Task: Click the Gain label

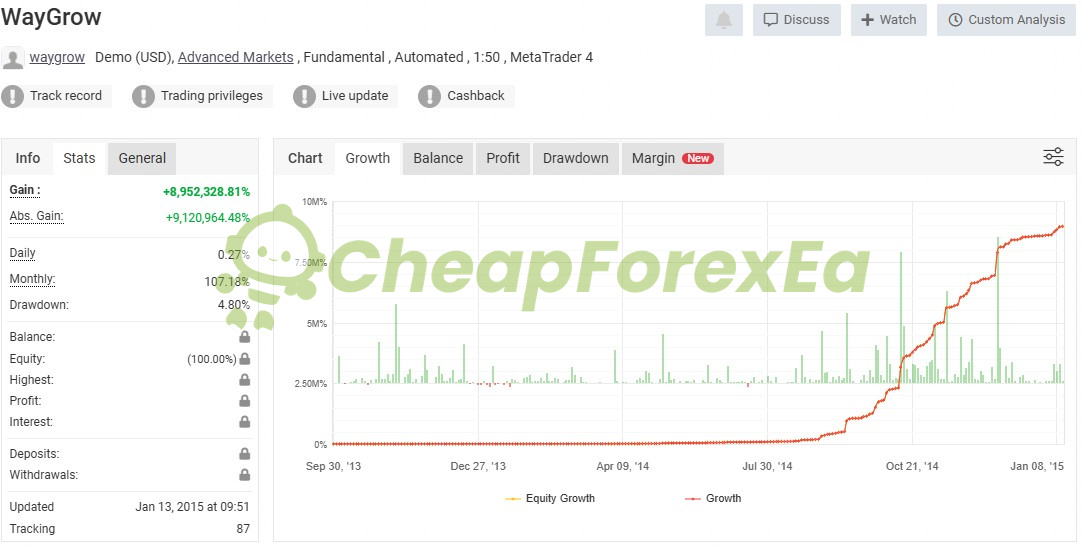Action: click(x=25, y=190)
